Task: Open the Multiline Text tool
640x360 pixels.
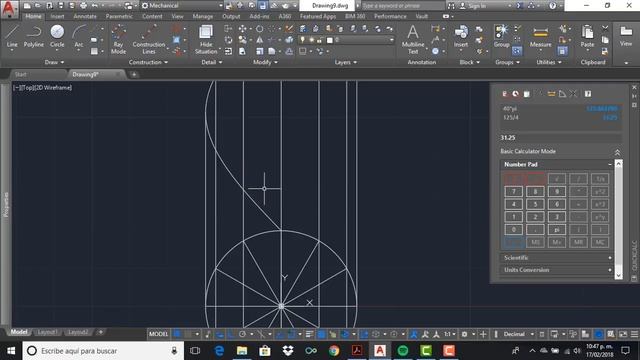Action: click(413, 40)
